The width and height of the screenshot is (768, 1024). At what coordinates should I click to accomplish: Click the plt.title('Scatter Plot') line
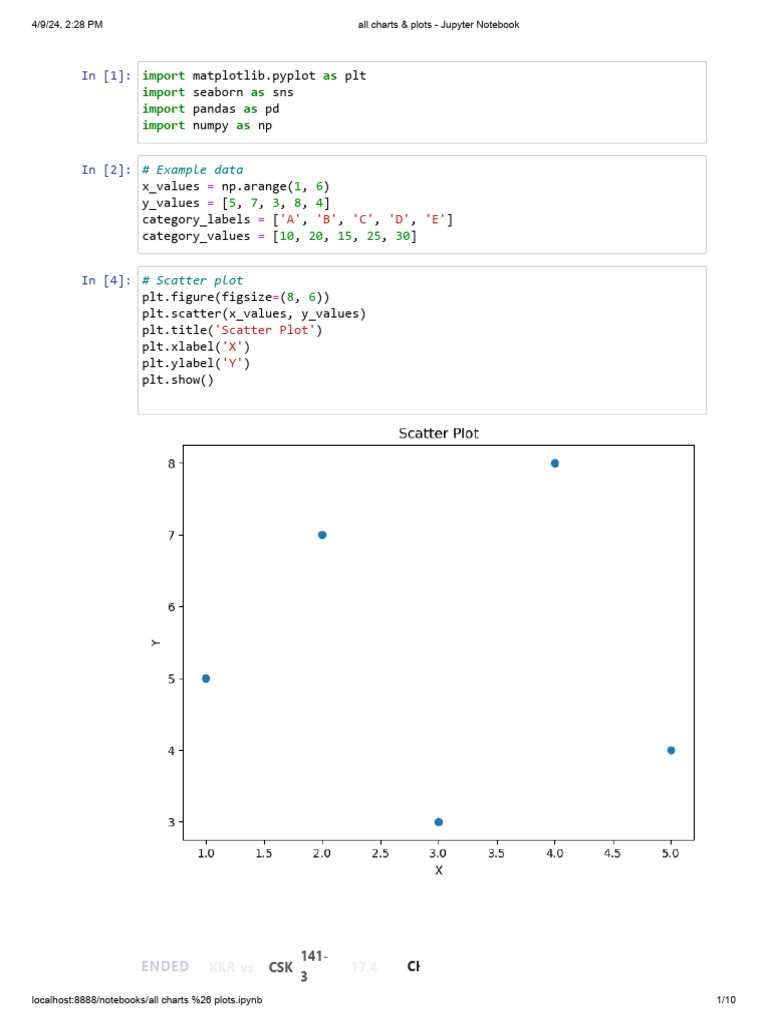click(232, 330)
